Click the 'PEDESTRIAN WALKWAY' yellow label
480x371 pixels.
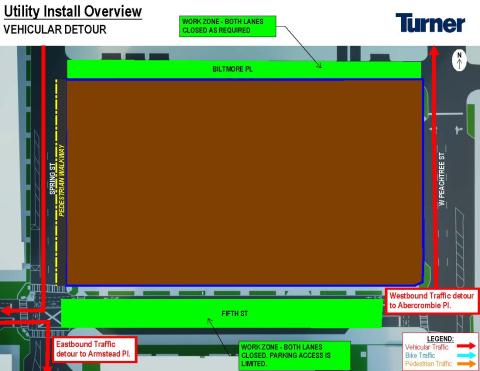pos(62,181)
